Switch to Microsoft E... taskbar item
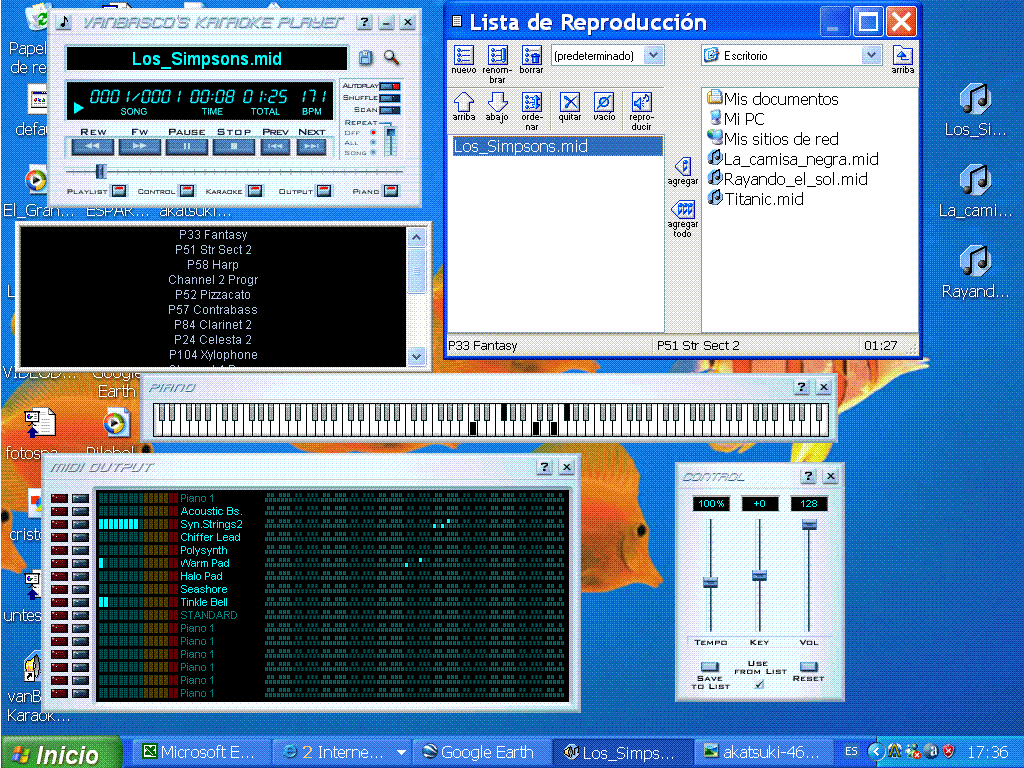The image size is (1024, 768). pyautogui.click(x=199, y=752)
